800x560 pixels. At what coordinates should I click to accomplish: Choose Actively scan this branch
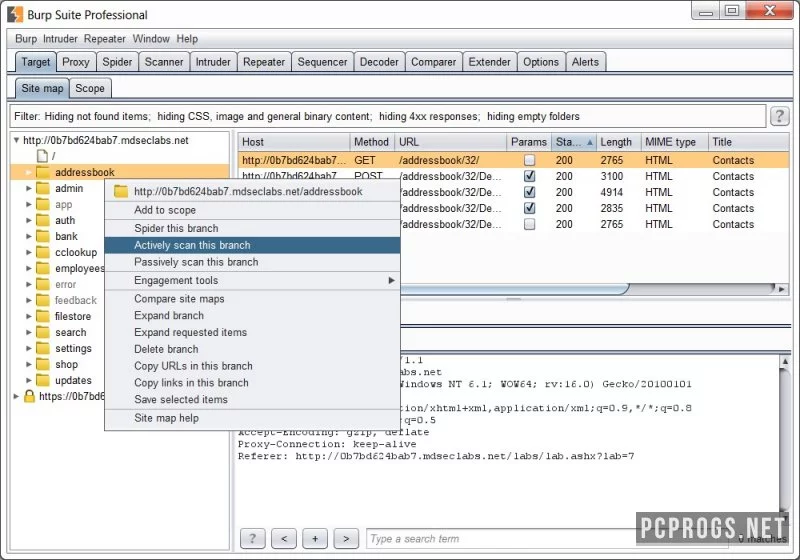point(252,245)
